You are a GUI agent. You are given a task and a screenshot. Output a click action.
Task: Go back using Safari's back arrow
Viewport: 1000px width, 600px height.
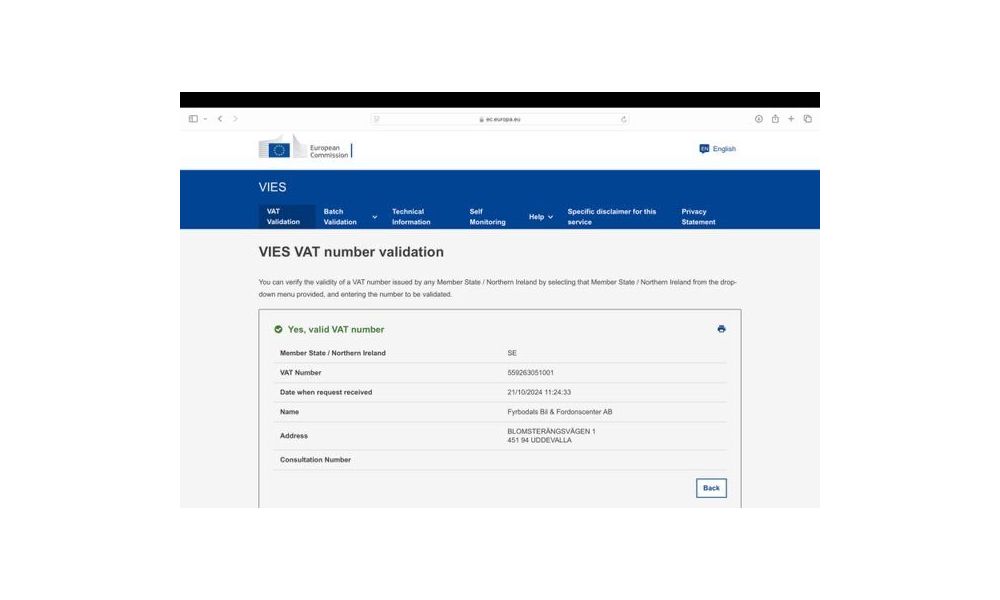220,119
